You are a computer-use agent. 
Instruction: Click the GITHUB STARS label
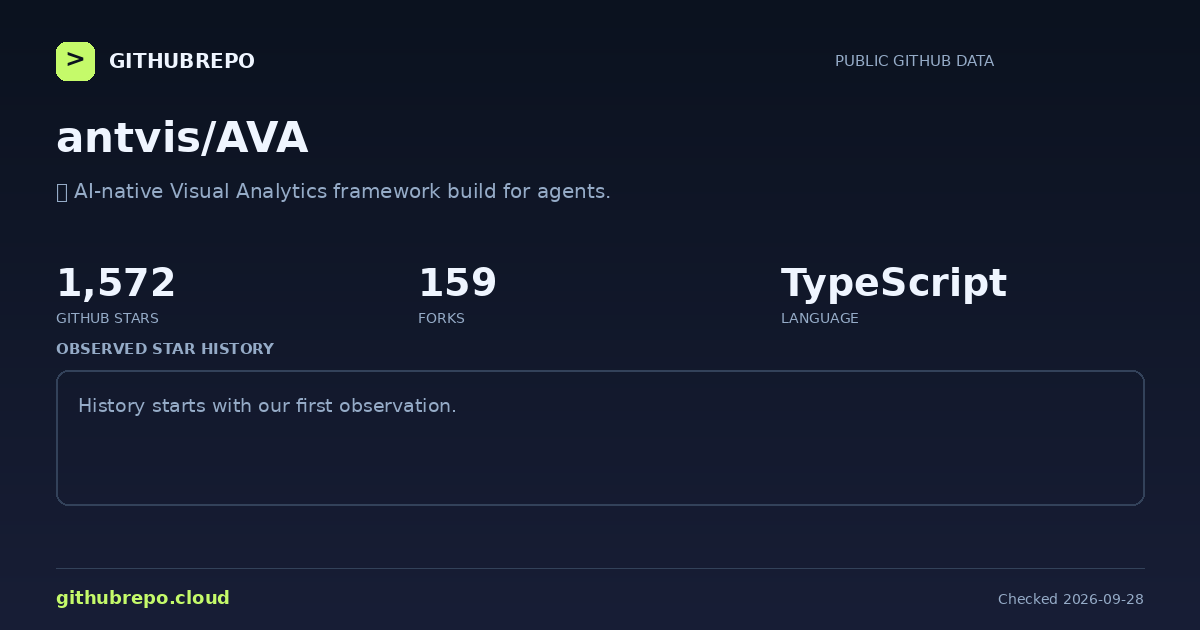pos(107,318)
